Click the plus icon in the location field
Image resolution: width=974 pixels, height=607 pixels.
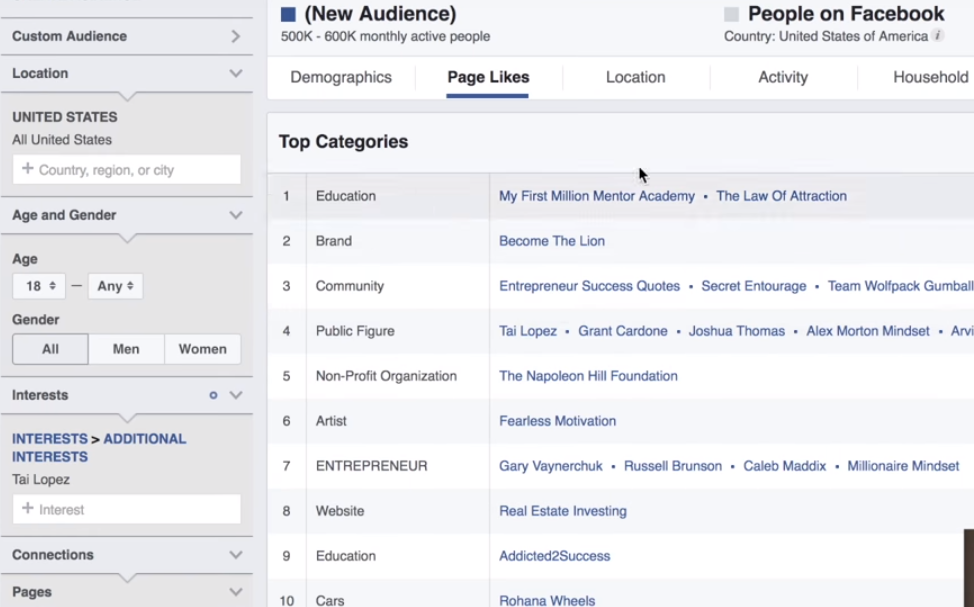point(27,169)
